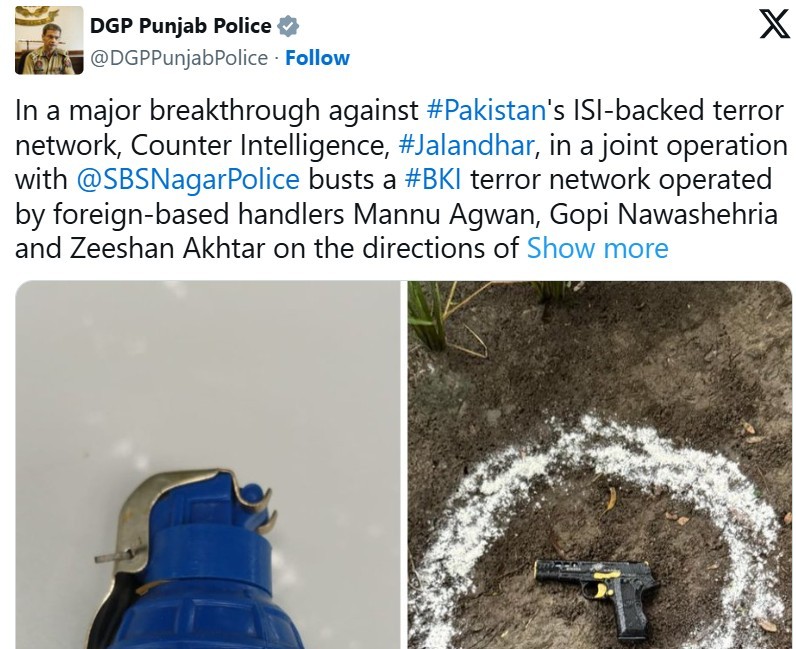Click the verified badge next to DGP Punjab Police
Screen dimensions: 796x649
tap(288, 26)
